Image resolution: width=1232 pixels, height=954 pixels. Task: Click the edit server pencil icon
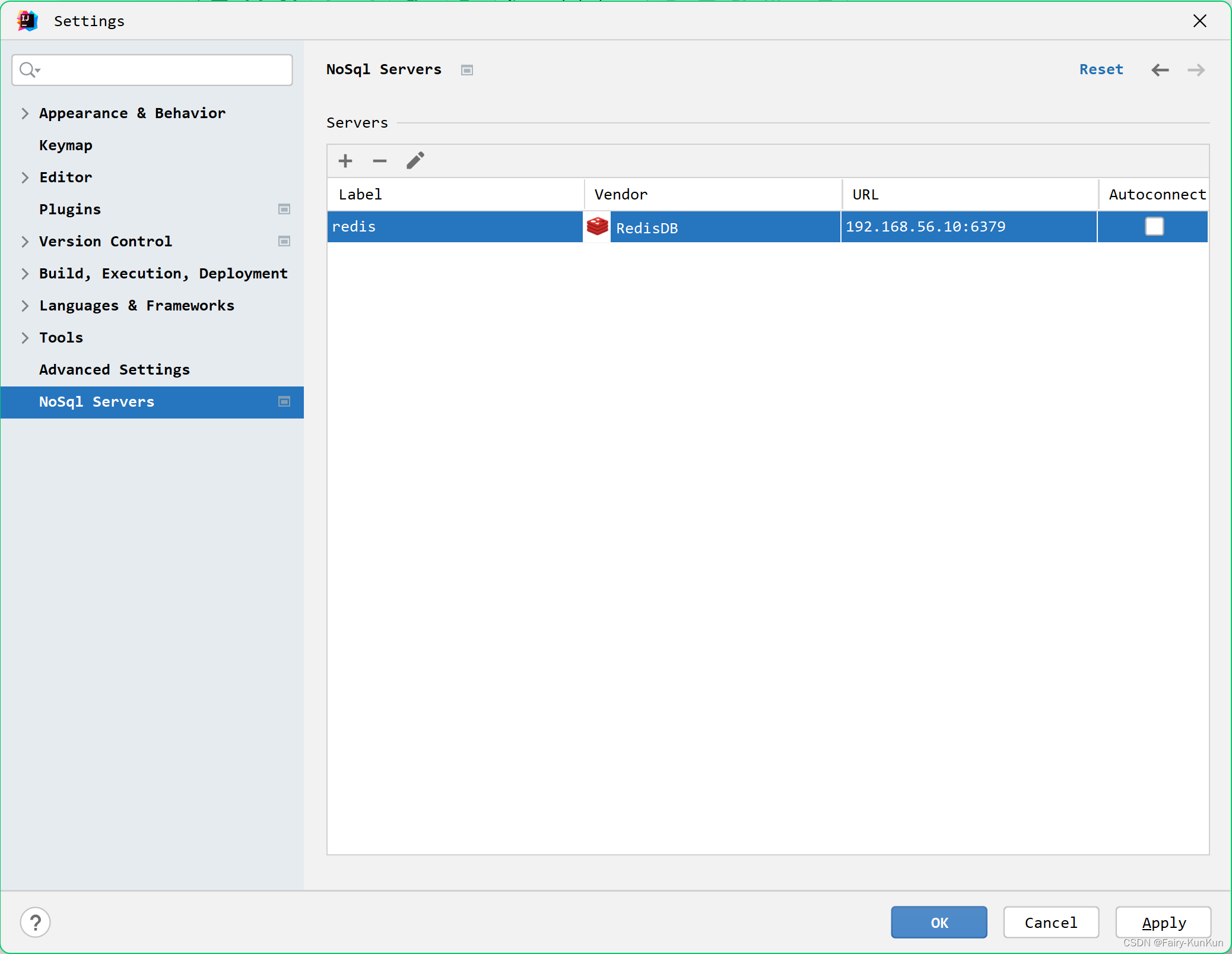(x=415, y=160)
